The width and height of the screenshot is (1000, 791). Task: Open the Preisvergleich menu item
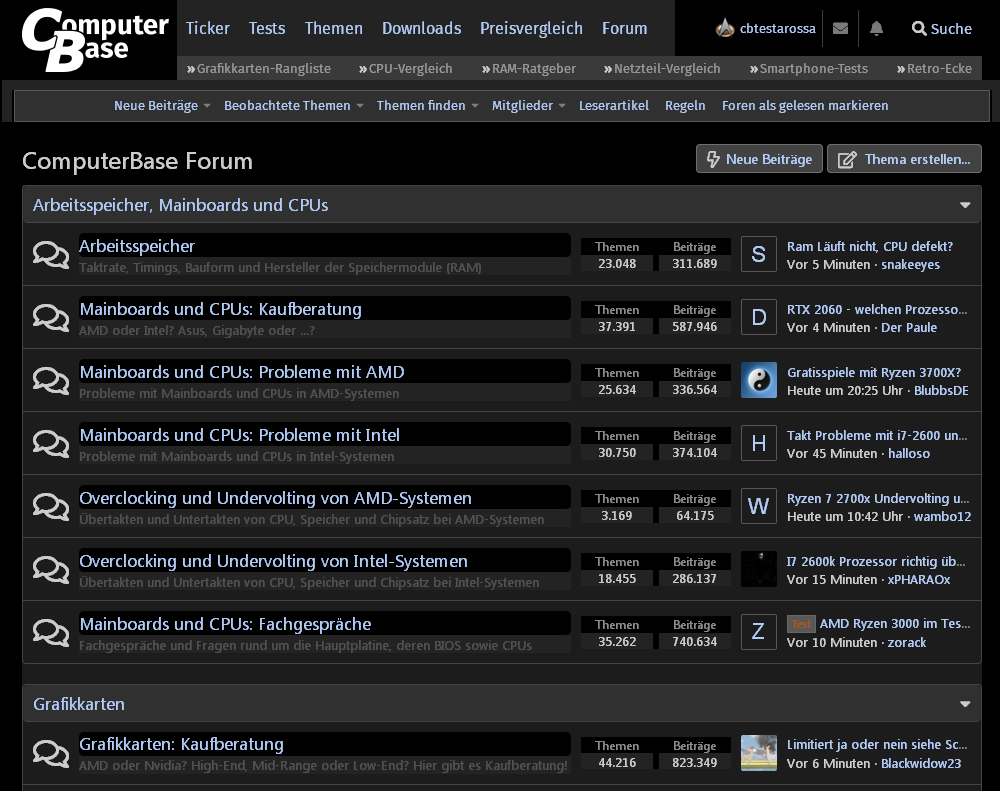pyautogui.click(x=531, y=29)
